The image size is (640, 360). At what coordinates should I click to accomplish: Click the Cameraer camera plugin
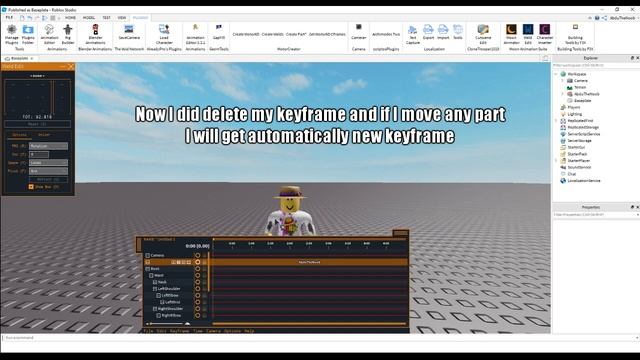tap(358, 32)
